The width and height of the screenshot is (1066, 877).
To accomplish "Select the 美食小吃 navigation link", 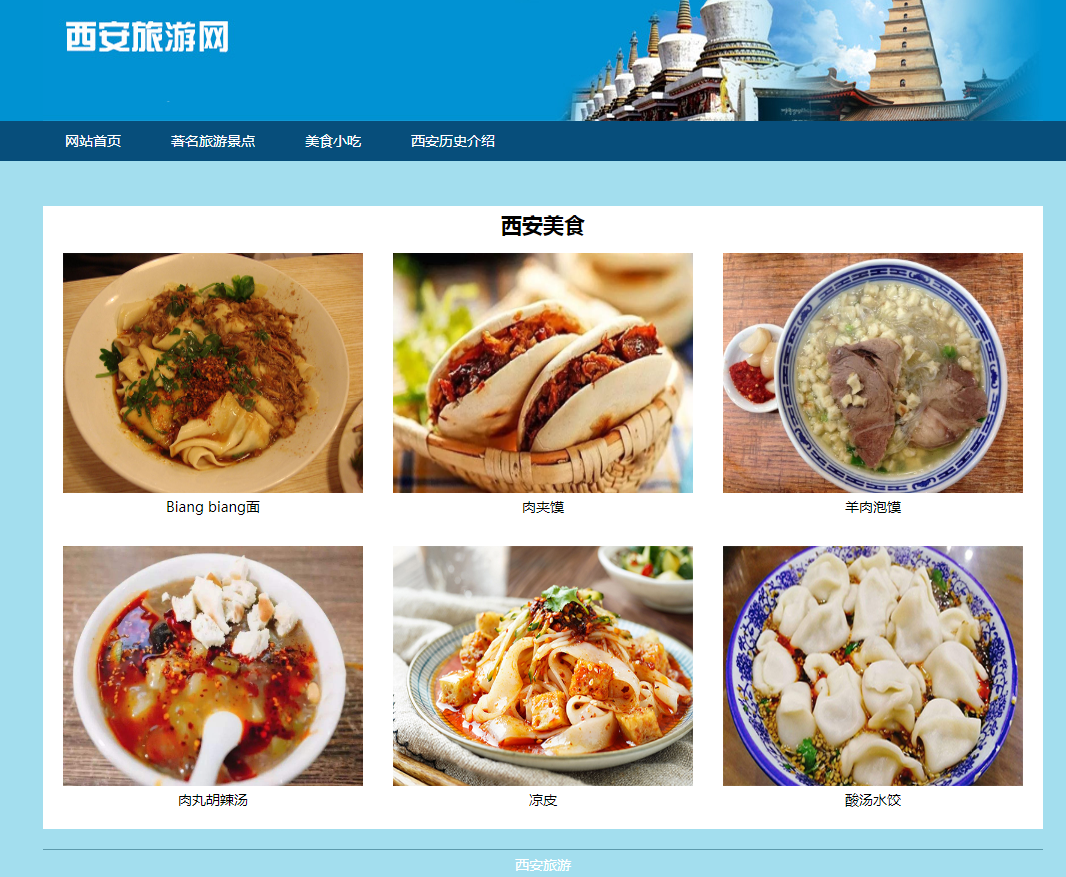I will point(333,141).
